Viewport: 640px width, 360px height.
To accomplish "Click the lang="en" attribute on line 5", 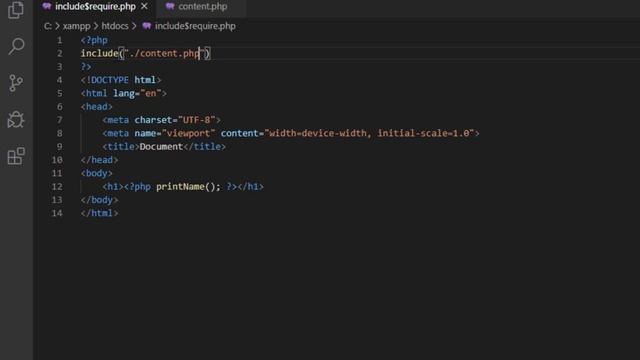I will [137, 93].
